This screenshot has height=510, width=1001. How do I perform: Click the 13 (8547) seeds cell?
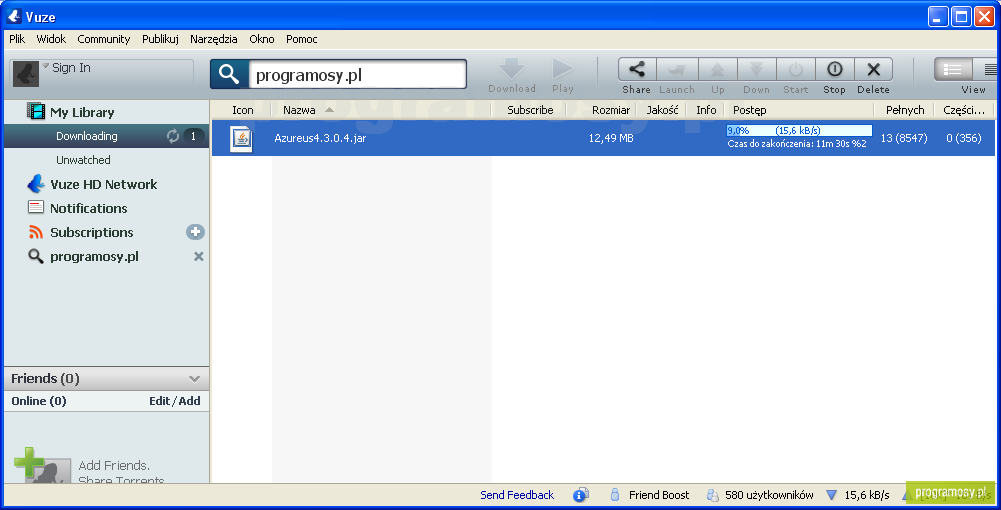(x=904, y=138)
